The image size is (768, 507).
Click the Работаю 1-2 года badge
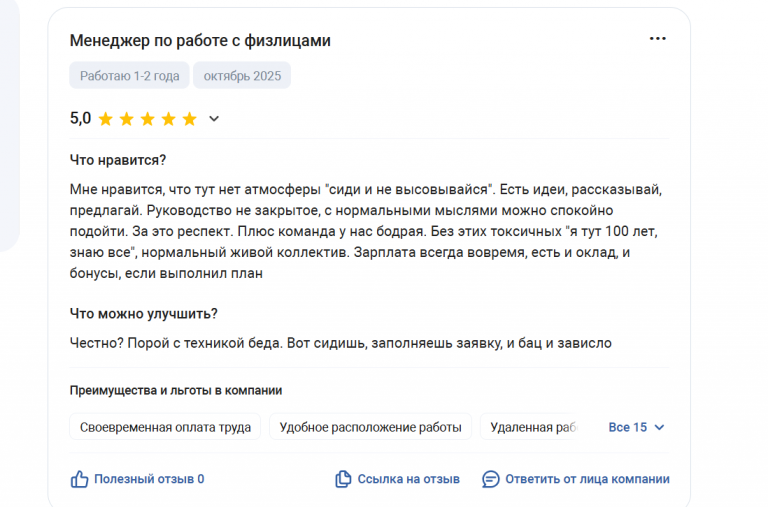click(129, 76)
